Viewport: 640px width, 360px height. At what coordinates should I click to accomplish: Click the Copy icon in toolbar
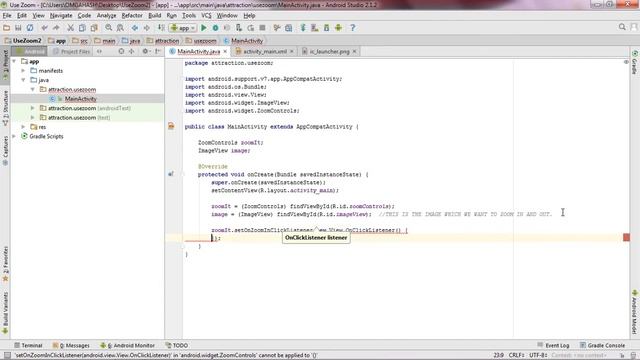(x=82, y=28)
